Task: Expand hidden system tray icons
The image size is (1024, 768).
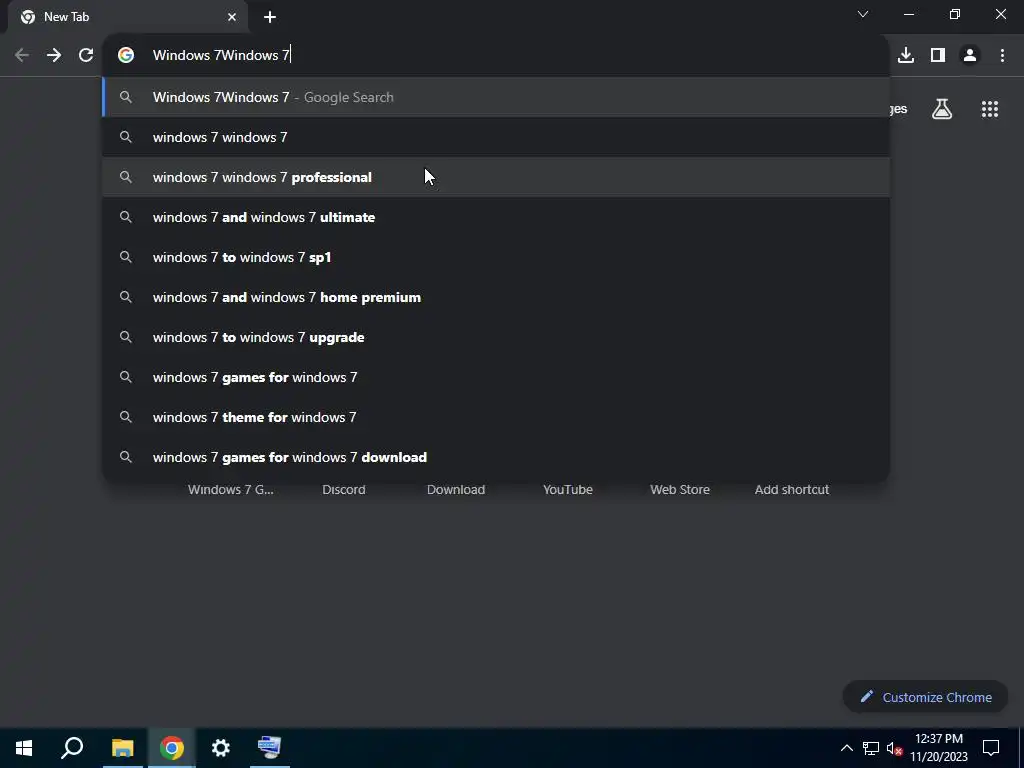Action: point(846,748)
